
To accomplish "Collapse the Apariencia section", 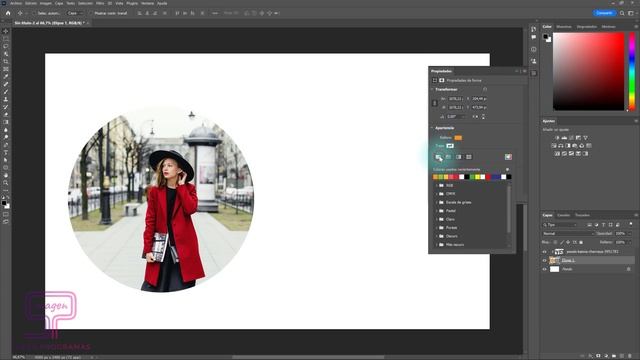I will pyautogui.click(x=432, y=128).
